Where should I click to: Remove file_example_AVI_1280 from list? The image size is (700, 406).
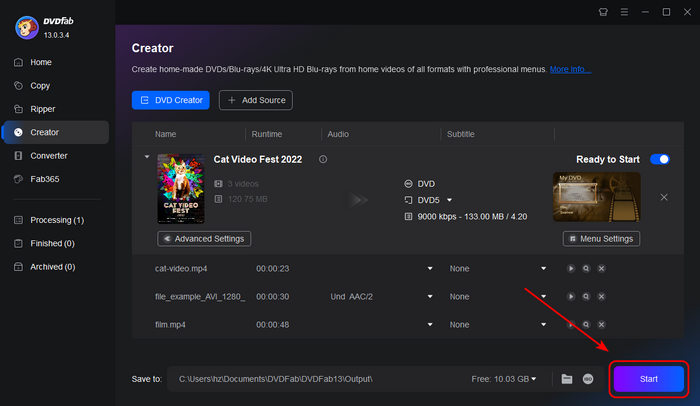[601, 297]
